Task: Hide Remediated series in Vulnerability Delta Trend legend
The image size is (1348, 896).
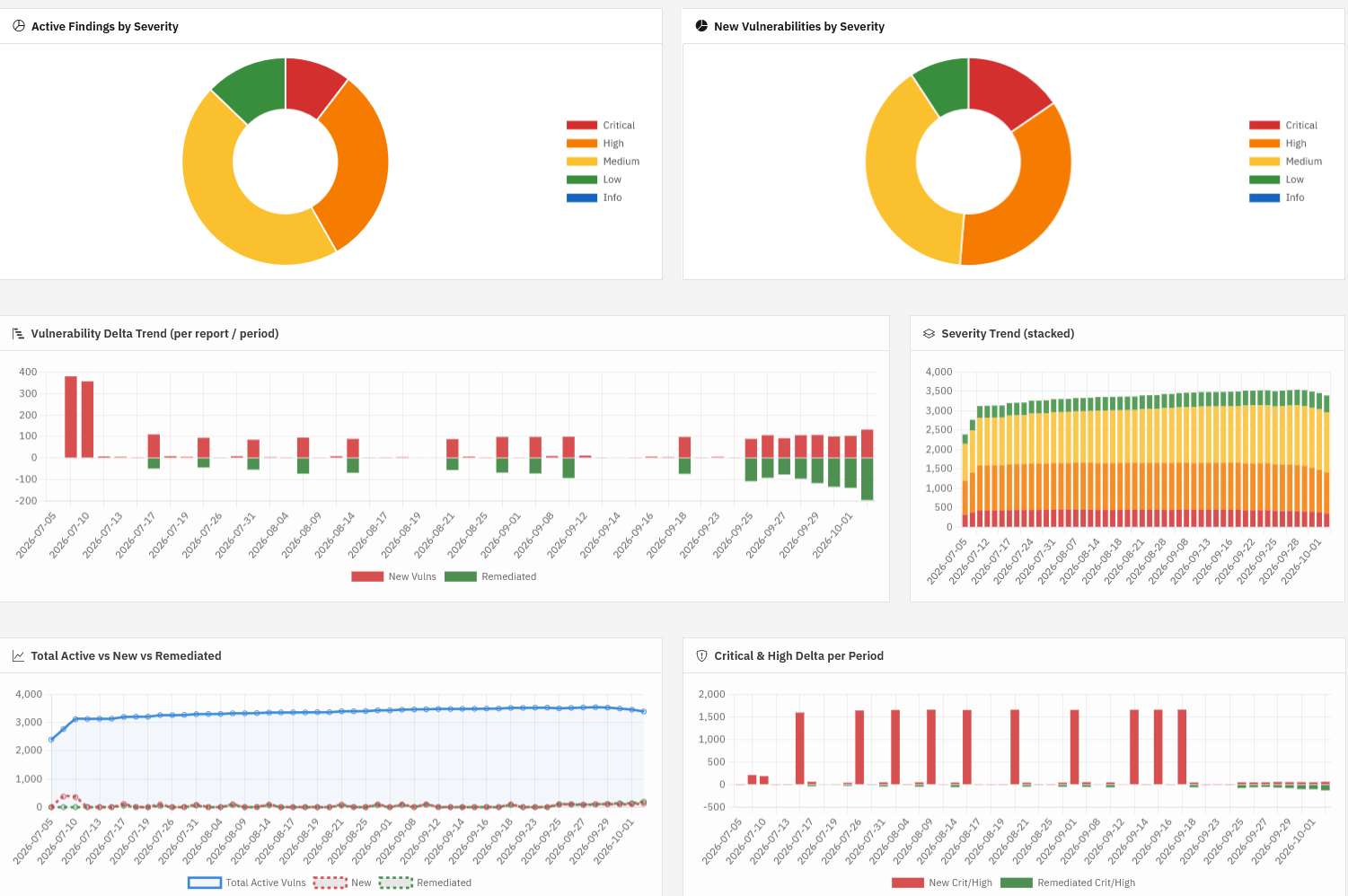Action: pyautogui.click(x=490, y=576)
